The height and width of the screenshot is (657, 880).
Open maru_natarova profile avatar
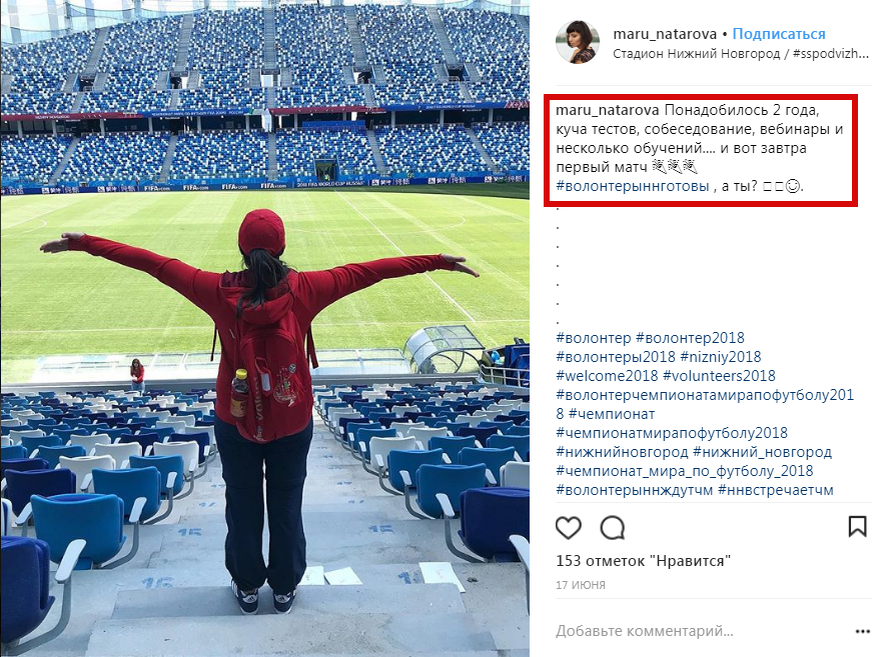click(578, 42)
